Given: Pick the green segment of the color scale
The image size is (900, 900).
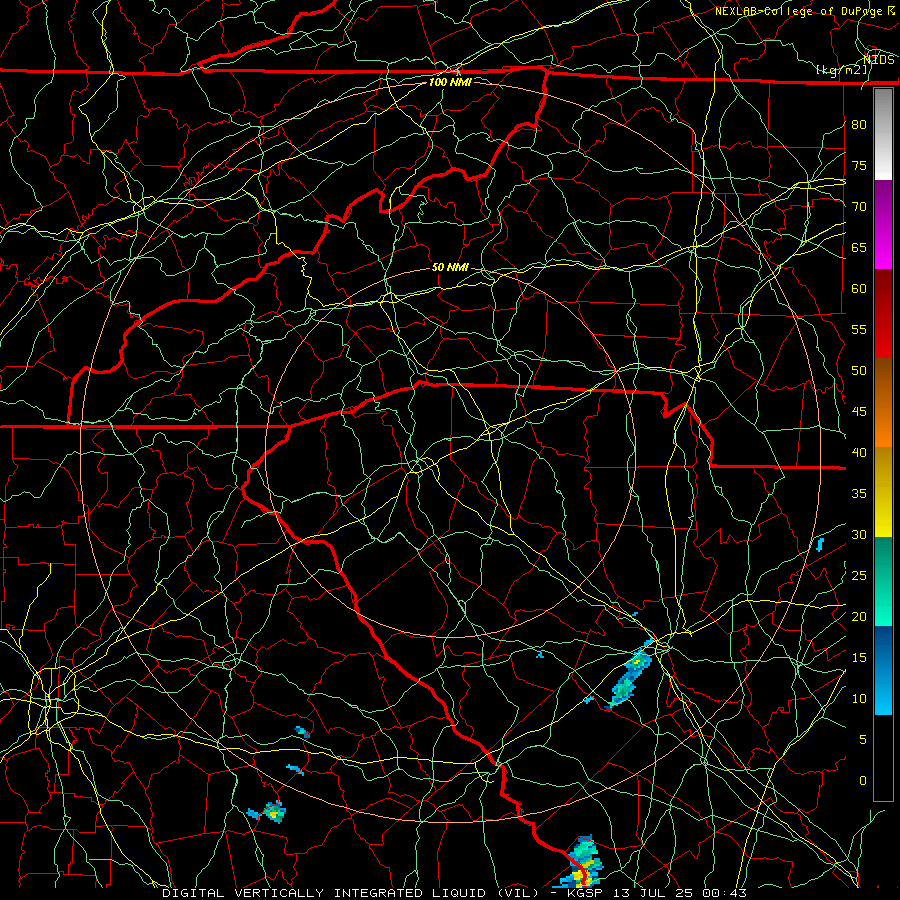Looking at the screenshot, I should point(883,581).
